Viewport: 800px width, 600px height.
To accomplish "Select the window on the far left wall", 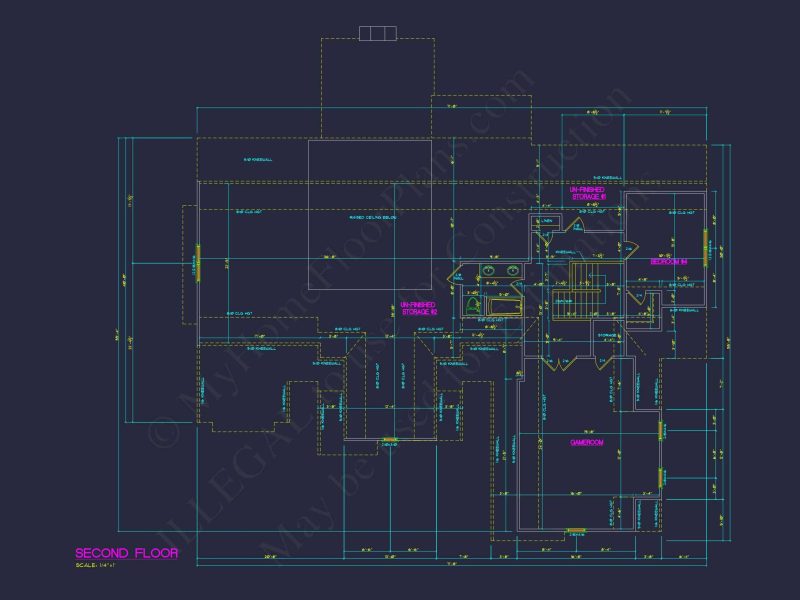I will click(198, 263).
